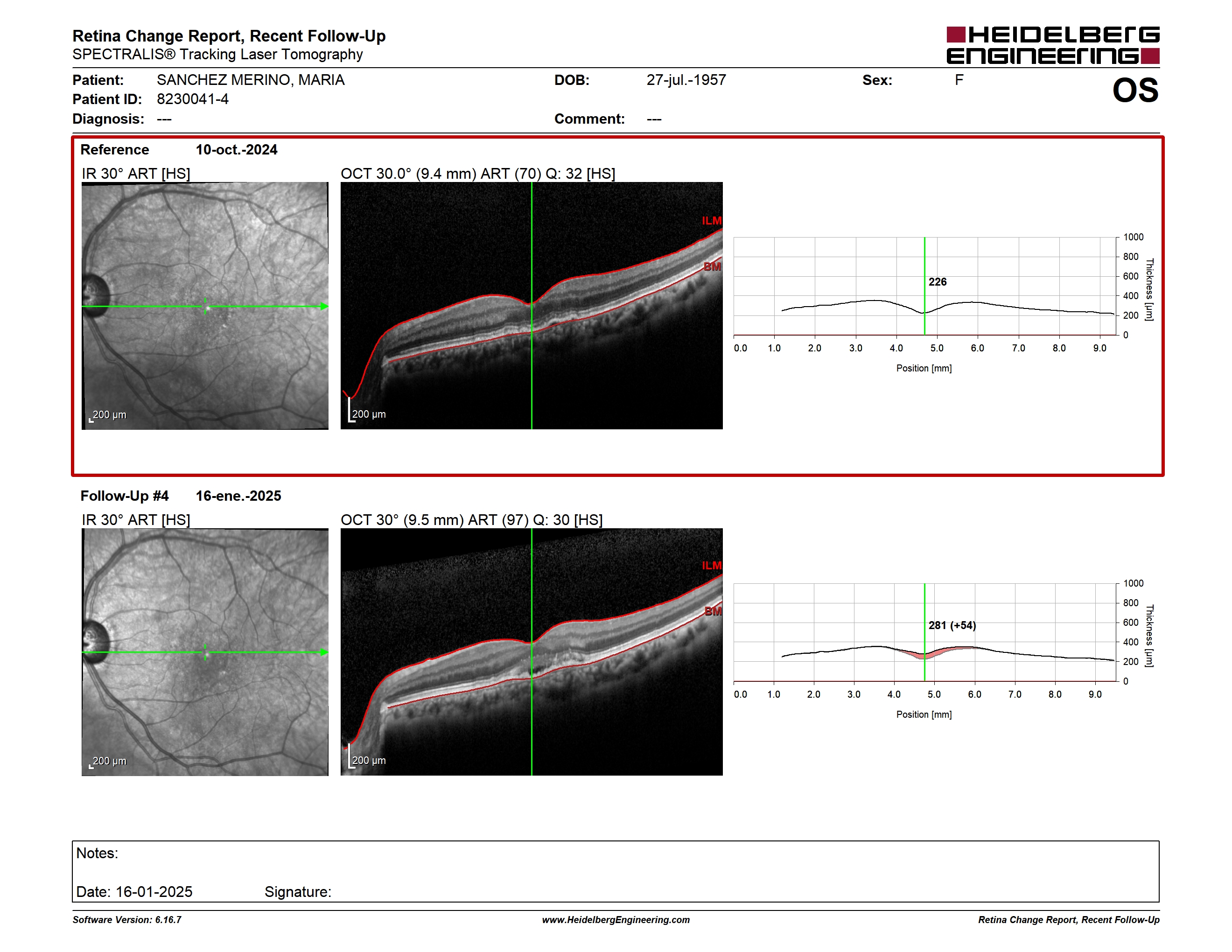
Task: Open the Reference IR fundus image
Action: (205, 306)
